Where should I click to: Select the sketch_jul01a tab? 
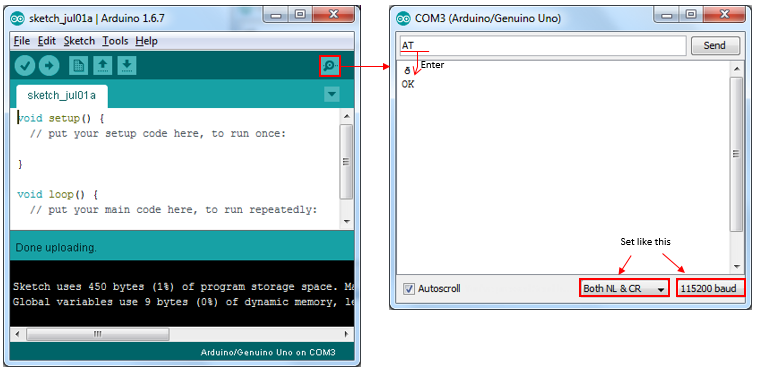[x=62, y=96]
